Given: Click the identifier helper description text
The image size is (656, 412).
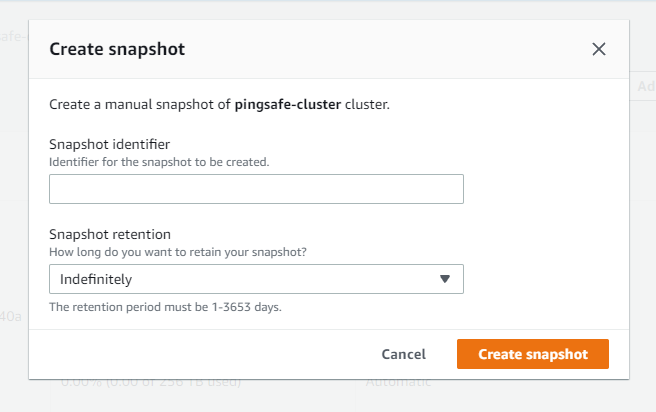Looking at the screenshot, I should 159,161.
